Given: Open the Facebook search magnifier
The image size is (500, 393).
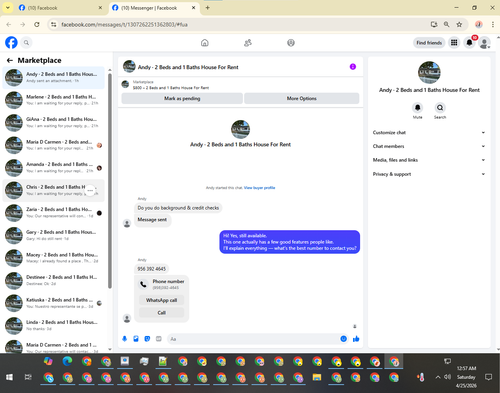Looking at the screenshot, I should (26, 43).
